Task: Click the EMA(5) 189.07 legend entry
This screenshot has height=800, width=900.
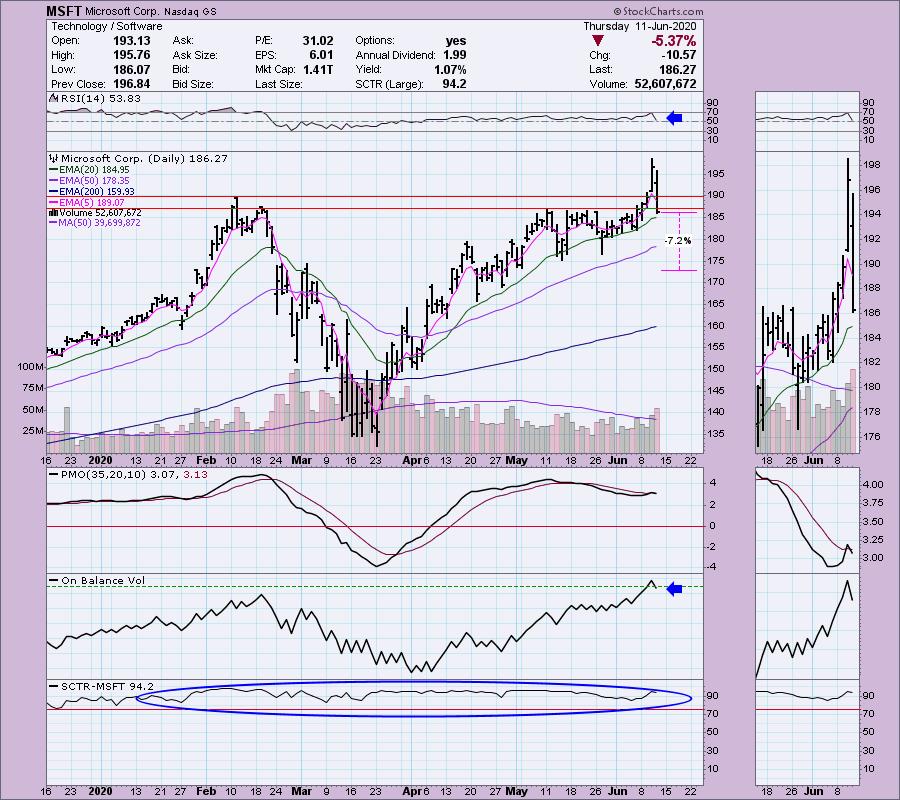Action: (92, 203)
